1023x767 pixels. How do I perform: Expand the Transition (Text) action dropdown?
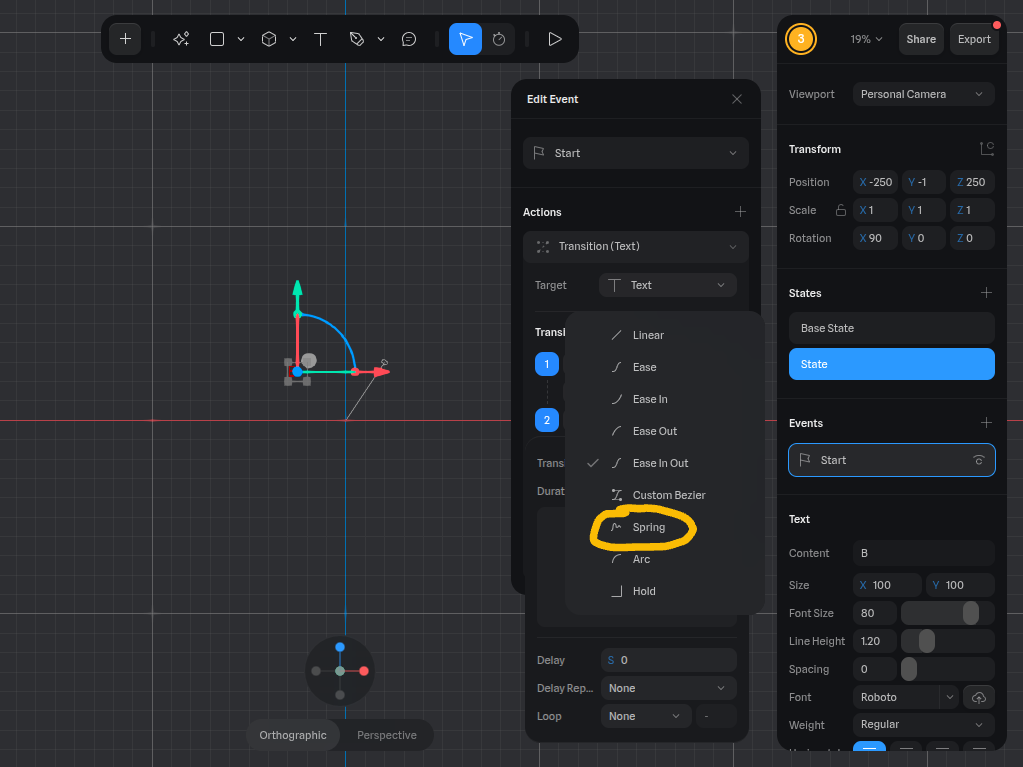(635, 247)
